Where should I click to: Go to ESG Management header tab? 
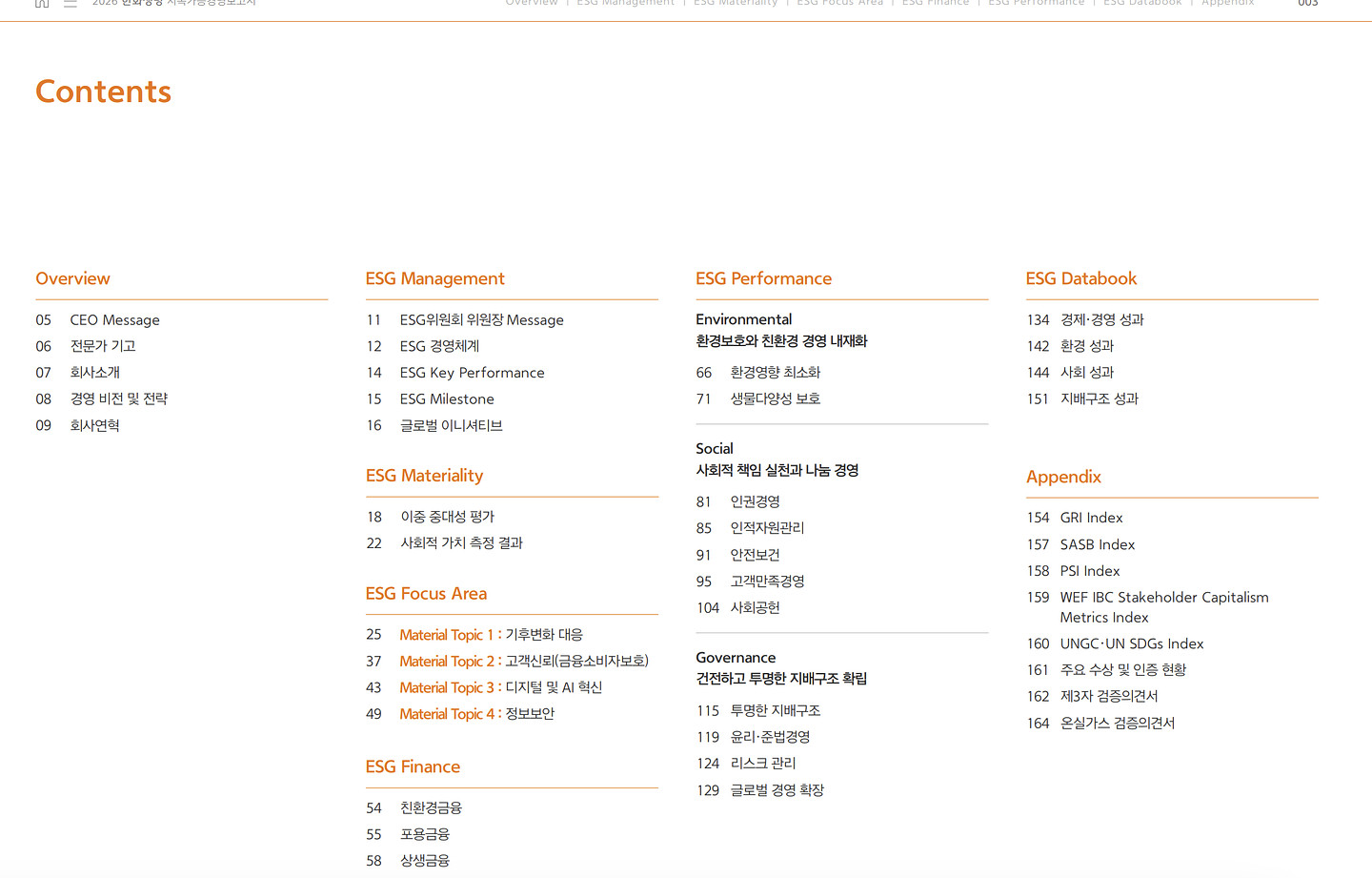click(x=625, y=3)
